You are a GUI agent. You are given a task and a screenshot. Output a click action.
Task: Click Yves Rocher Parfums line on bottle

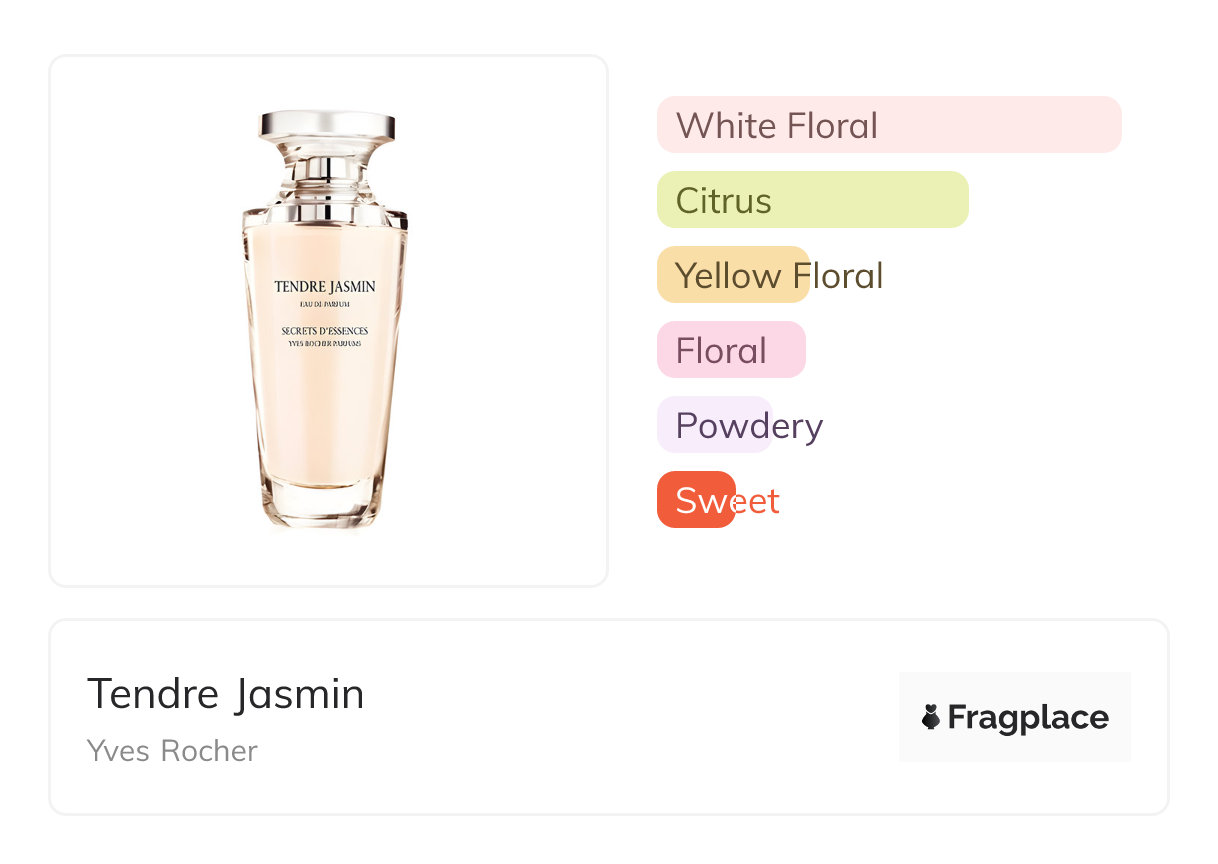pos(324,343)
